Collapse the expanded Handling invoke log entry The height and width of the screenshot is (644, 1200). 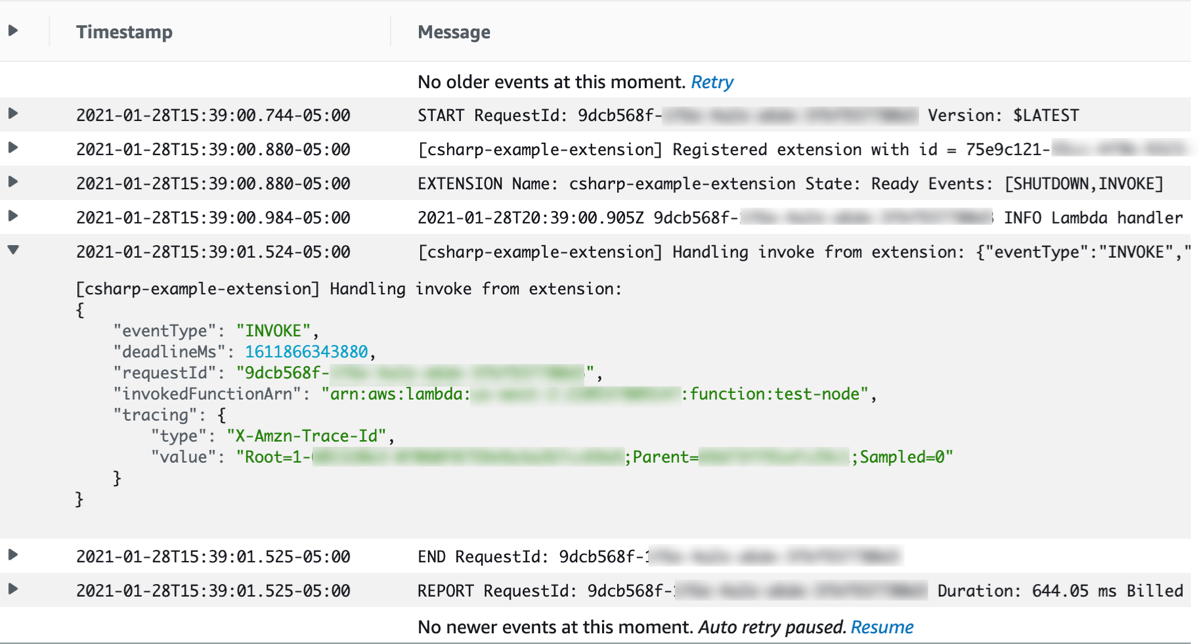click(x=13, y=251)
